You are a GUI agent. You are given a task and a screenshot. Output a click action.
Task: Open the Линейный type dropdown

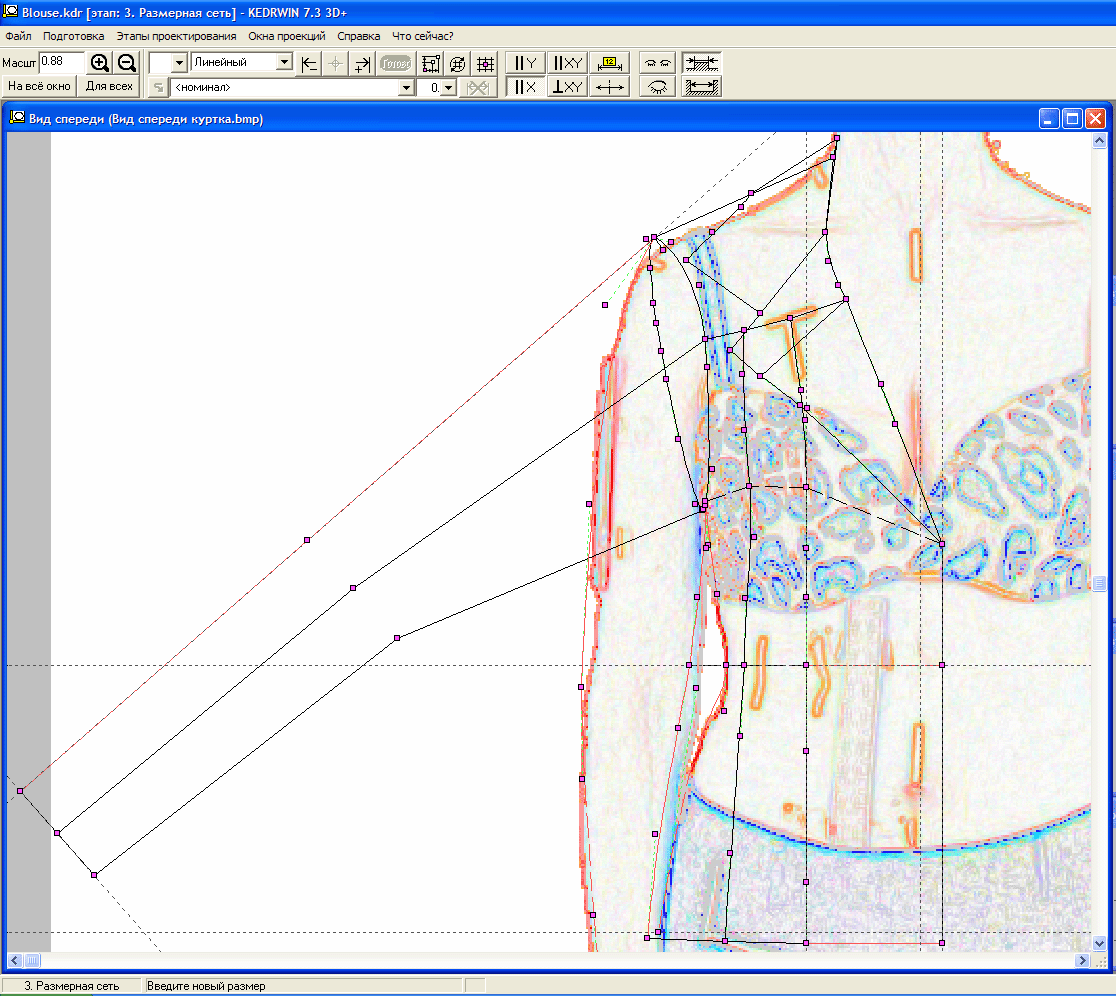tap(284, 63)
